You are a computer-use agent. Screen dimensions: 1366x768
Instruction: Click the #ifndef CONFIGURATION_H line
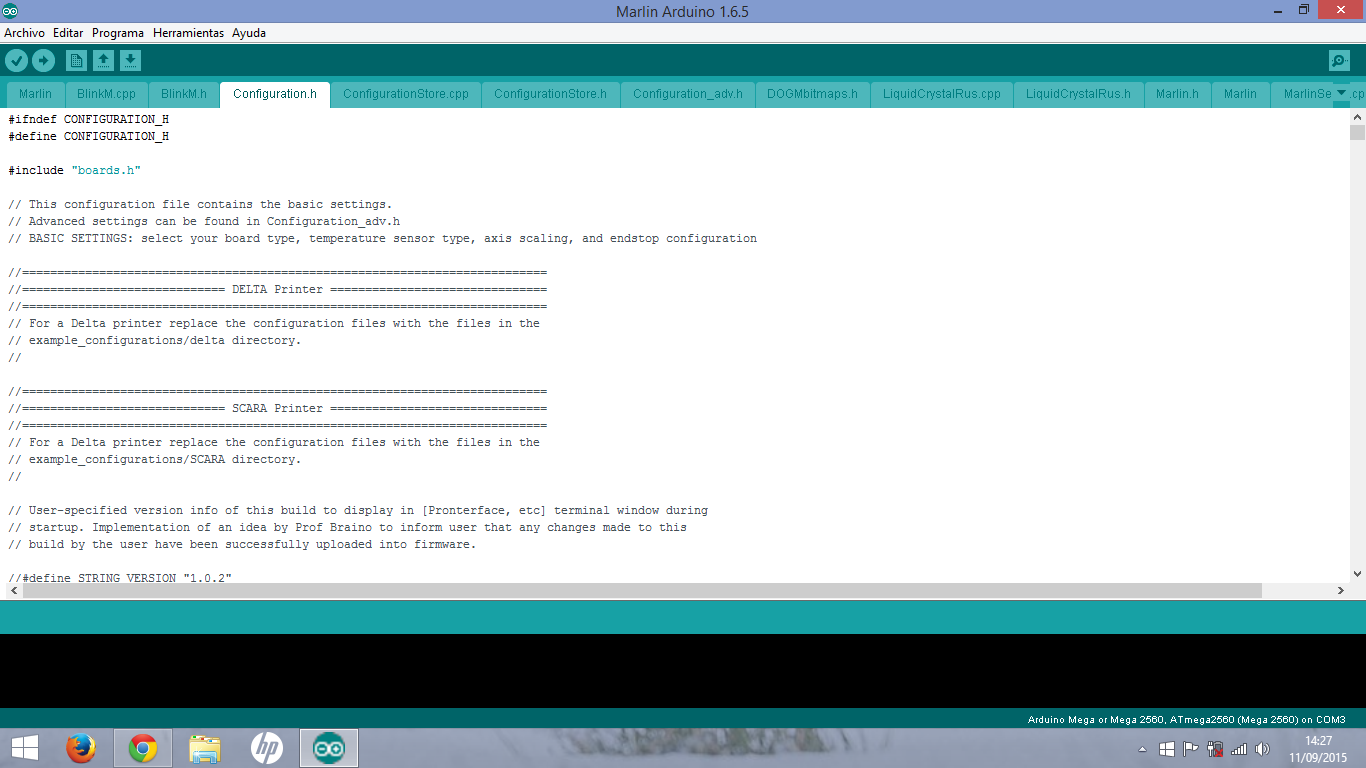coord(89,119)
